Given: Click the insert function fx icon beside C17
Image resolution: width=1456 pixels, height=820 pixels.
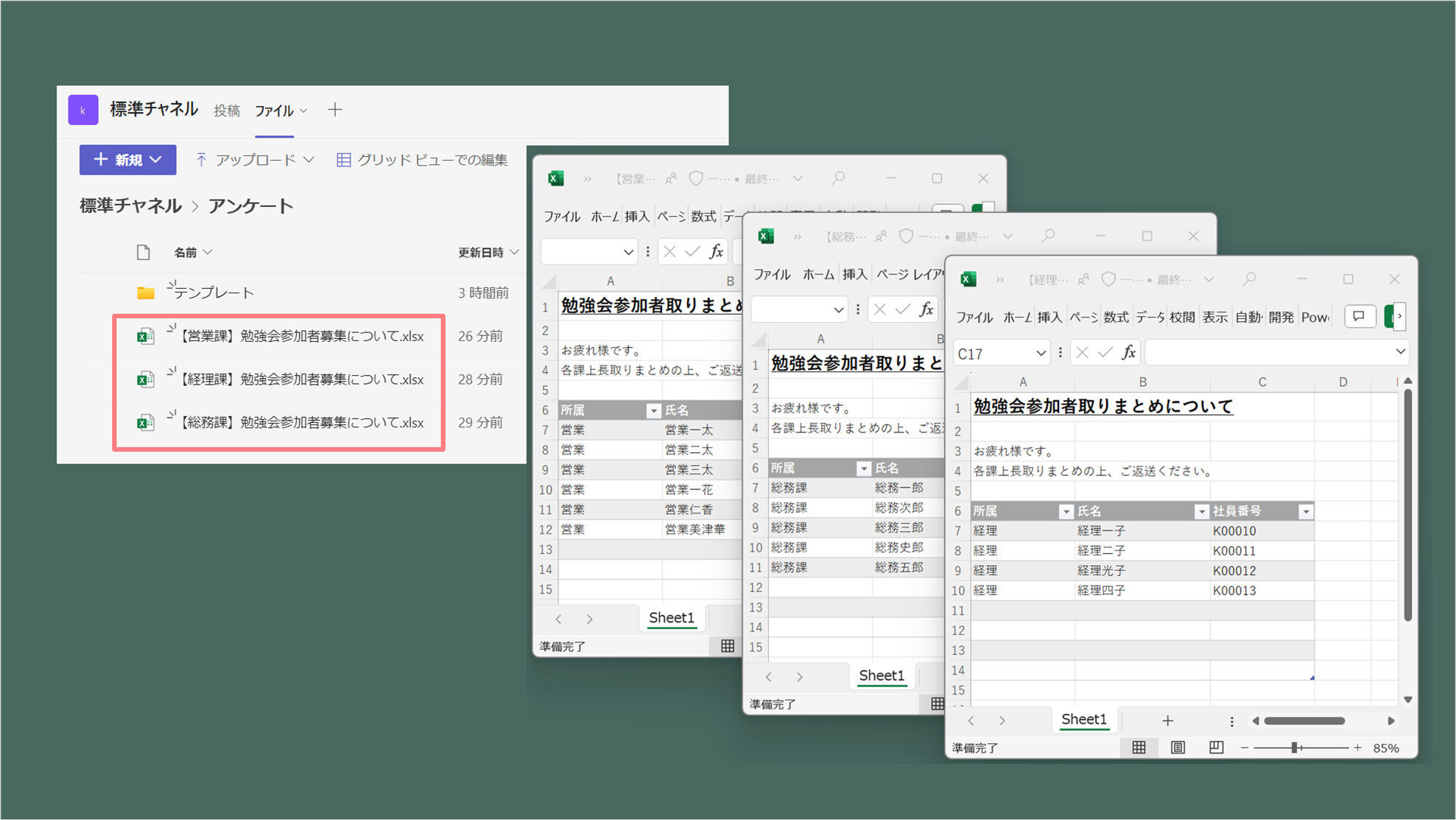Looking at the screenshot, I should coord(1128,353).
